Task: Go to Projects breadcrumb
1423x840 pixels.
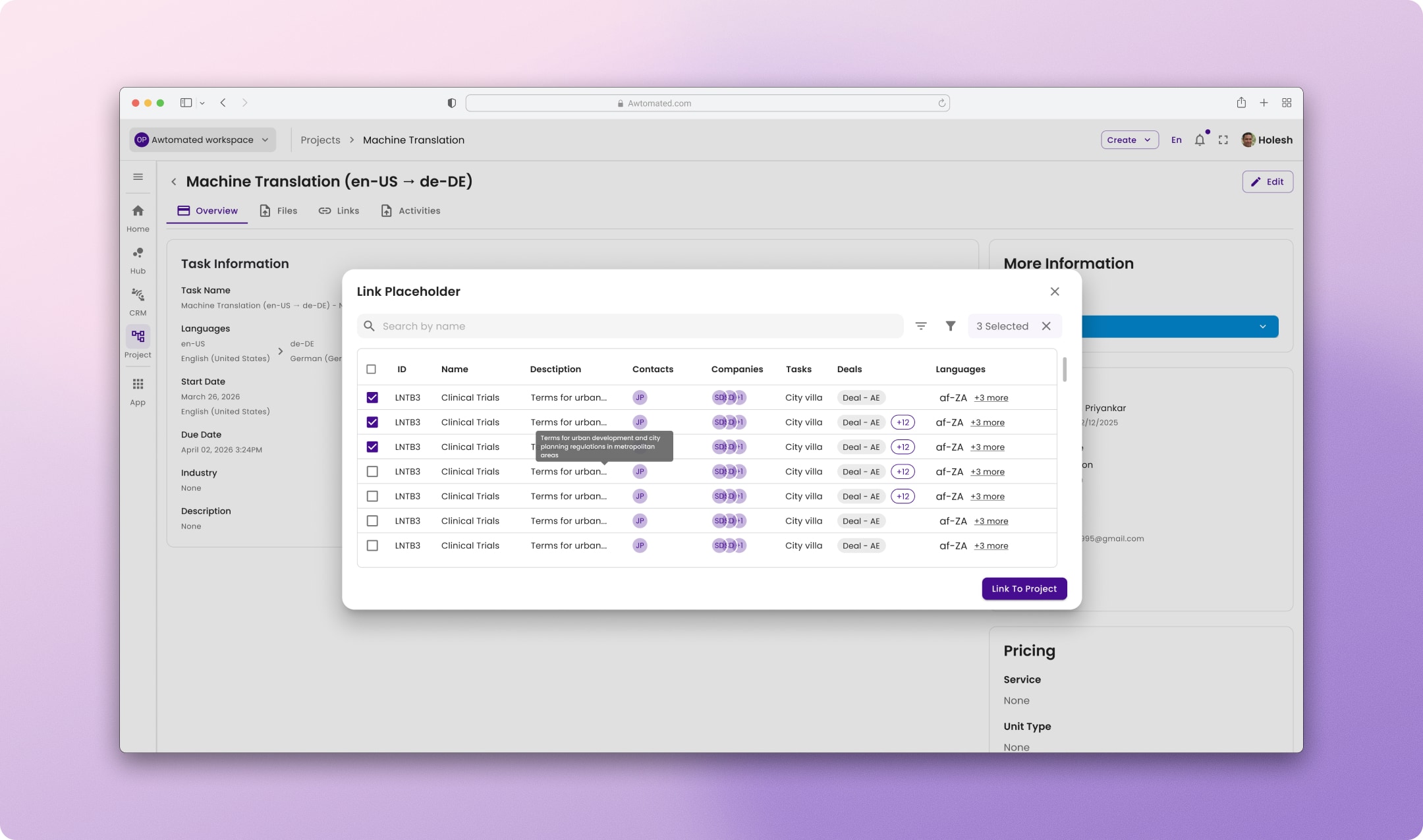Action: [x=320, y=140]
